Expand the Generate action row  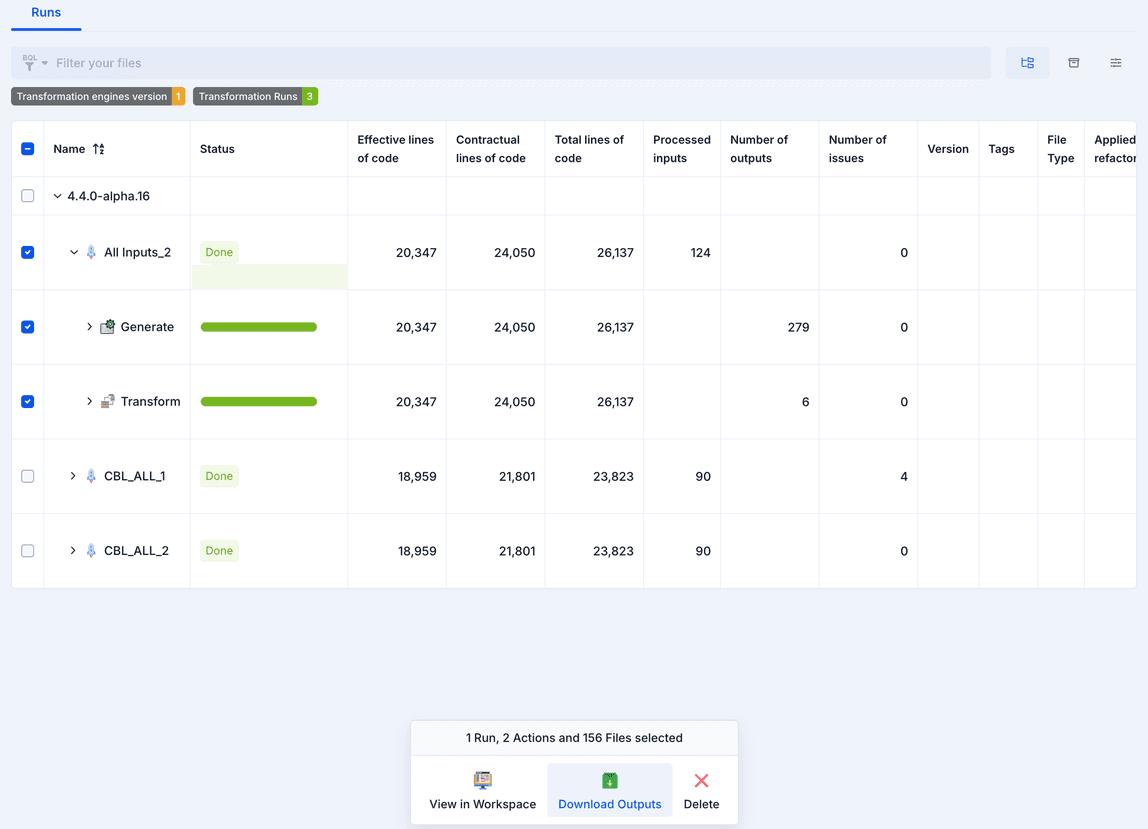tap(89, 326)
